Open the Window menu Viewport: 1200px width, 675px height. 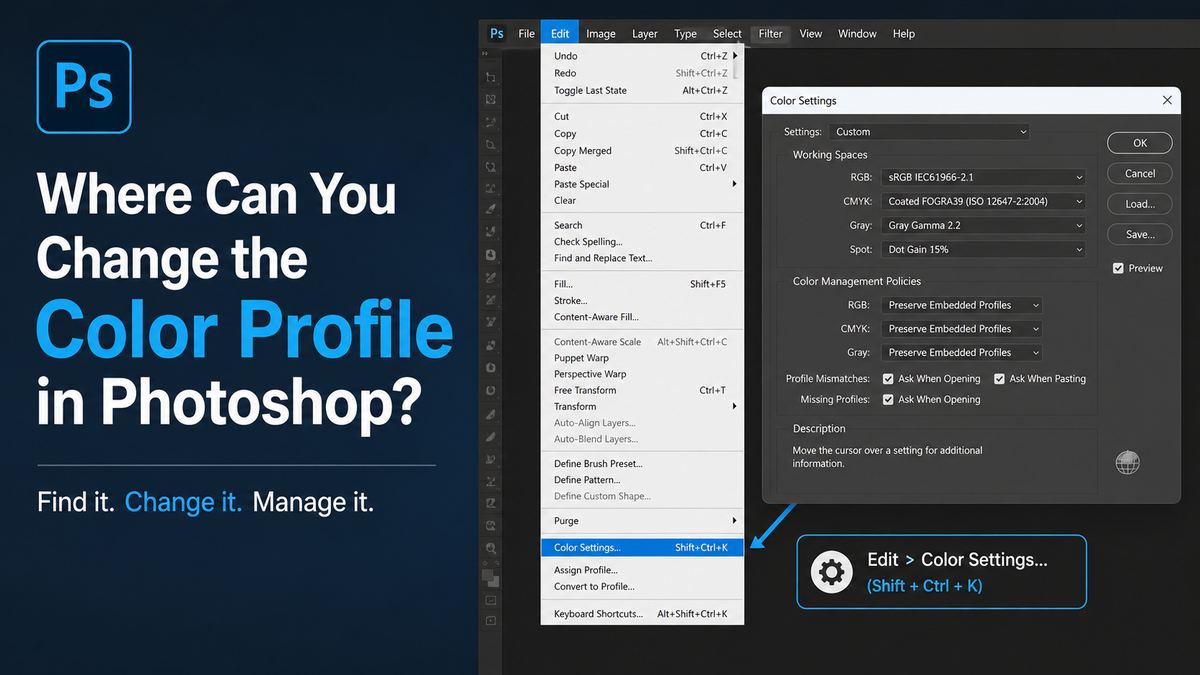(857, 33)
